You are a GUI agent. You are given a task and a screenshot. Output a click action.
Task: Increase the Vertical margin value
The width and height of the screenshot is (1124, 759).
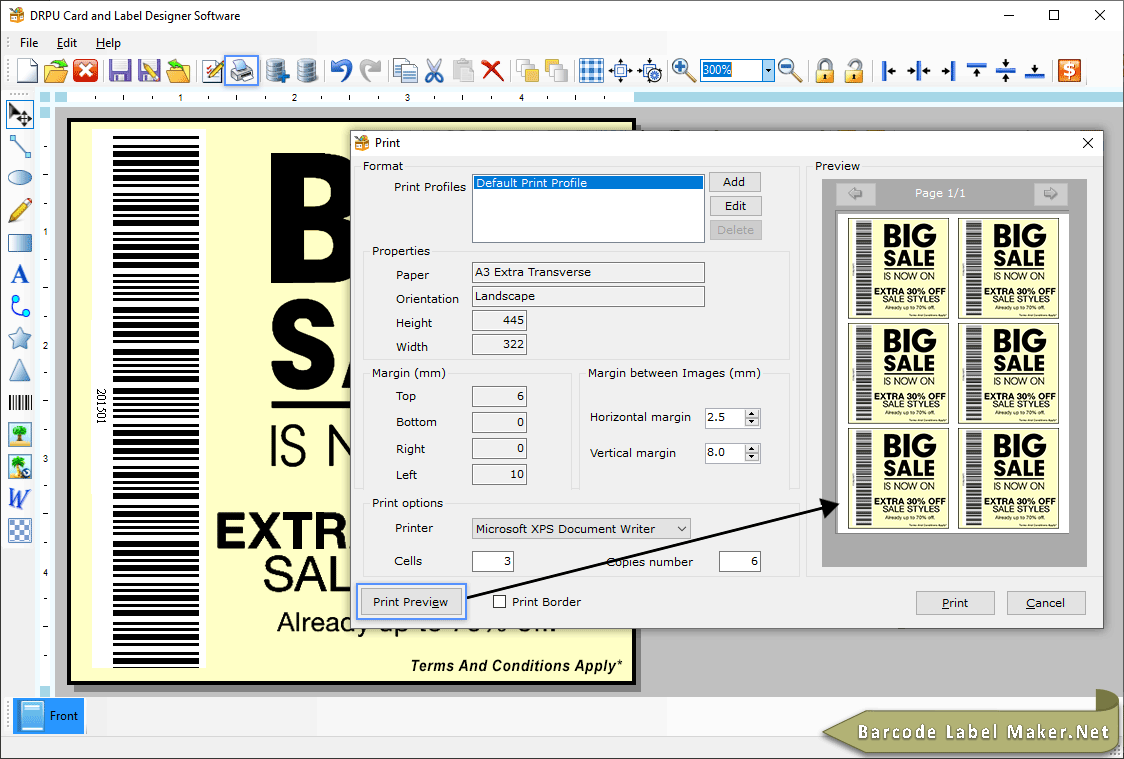pos(751,449)
